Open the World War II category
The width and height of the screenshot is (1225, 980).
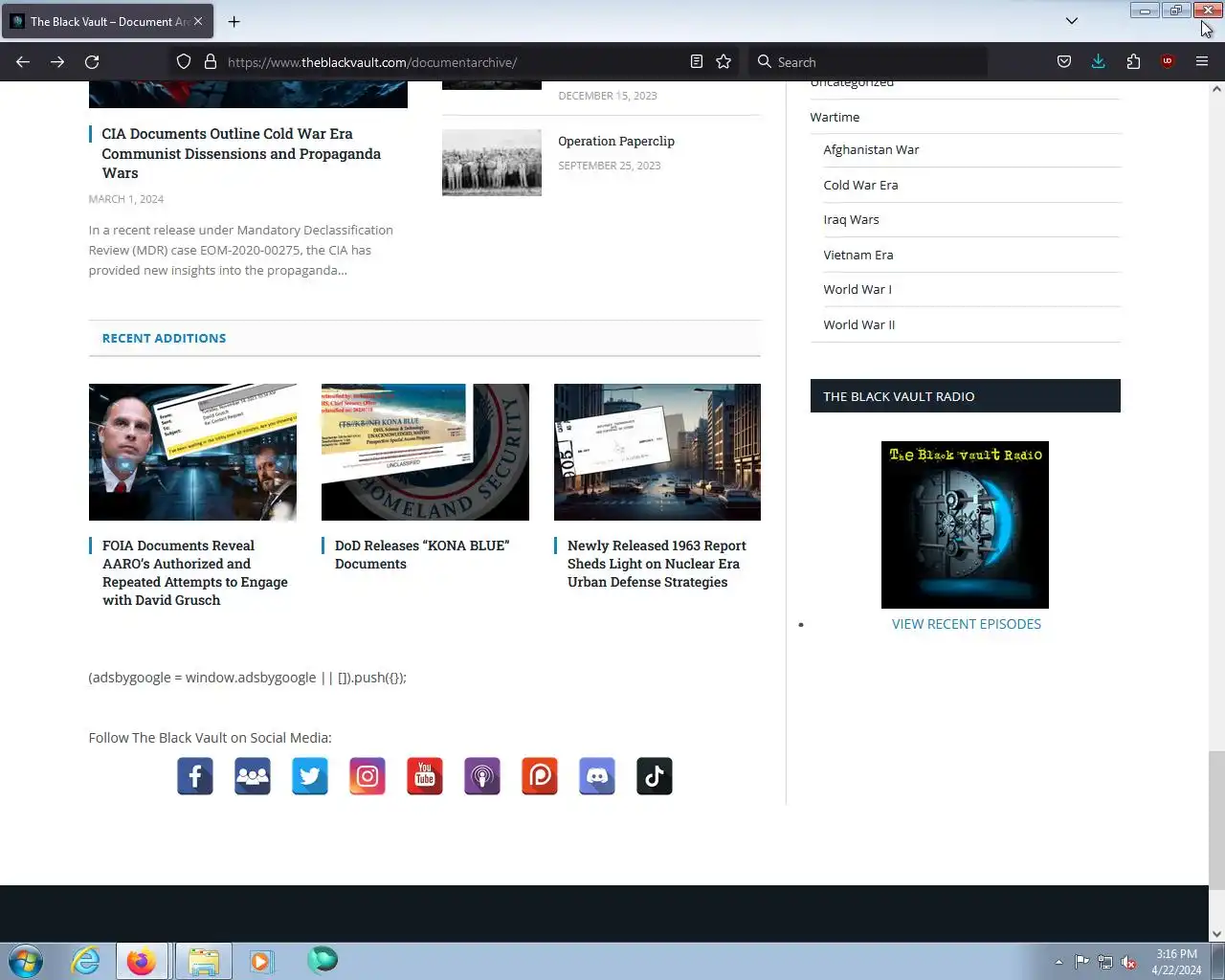858,325
